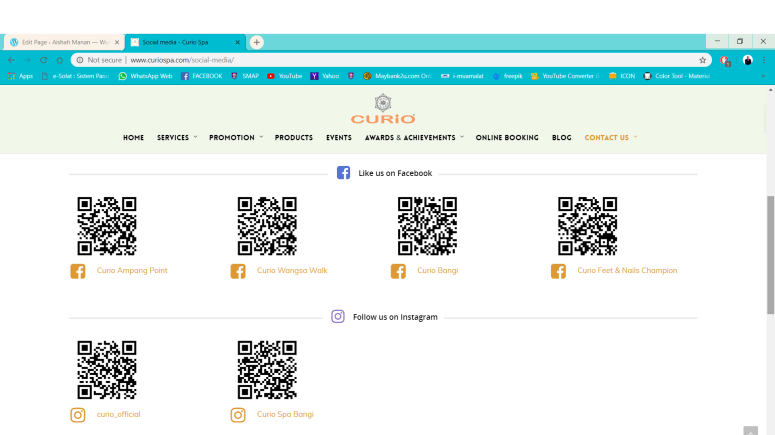Open WhatsApp Web bookmark
Viewport: 775px width, 435px height.
click(x=145, y=76)
